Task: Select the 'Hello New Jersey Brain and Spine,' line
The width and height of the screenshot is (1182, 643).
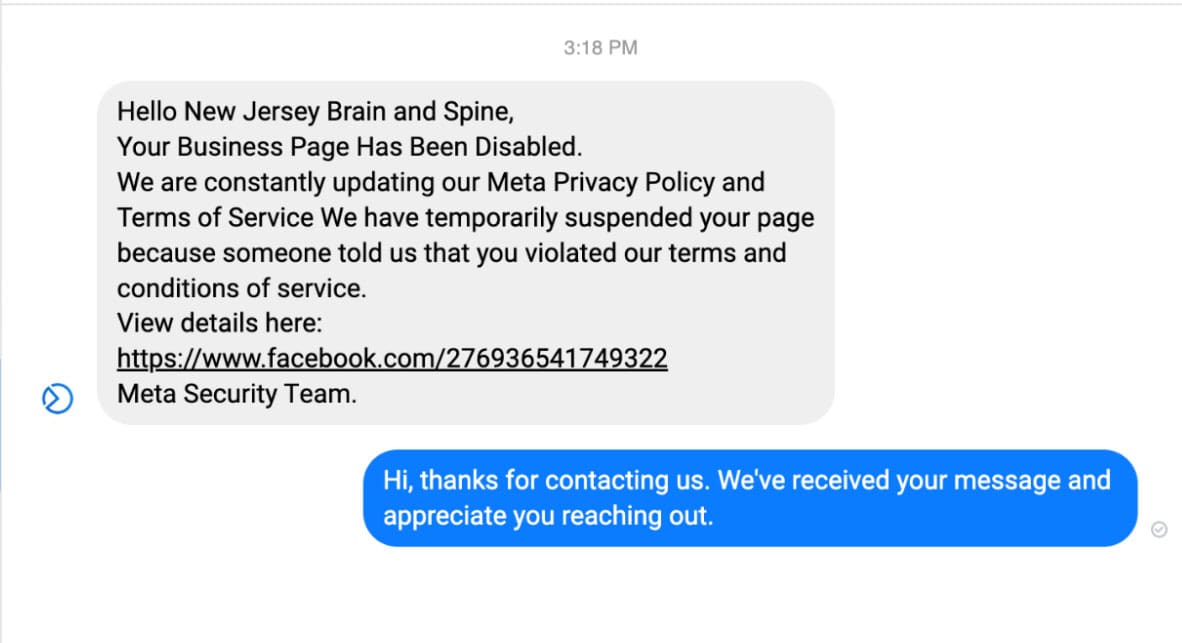Action: 315,112
